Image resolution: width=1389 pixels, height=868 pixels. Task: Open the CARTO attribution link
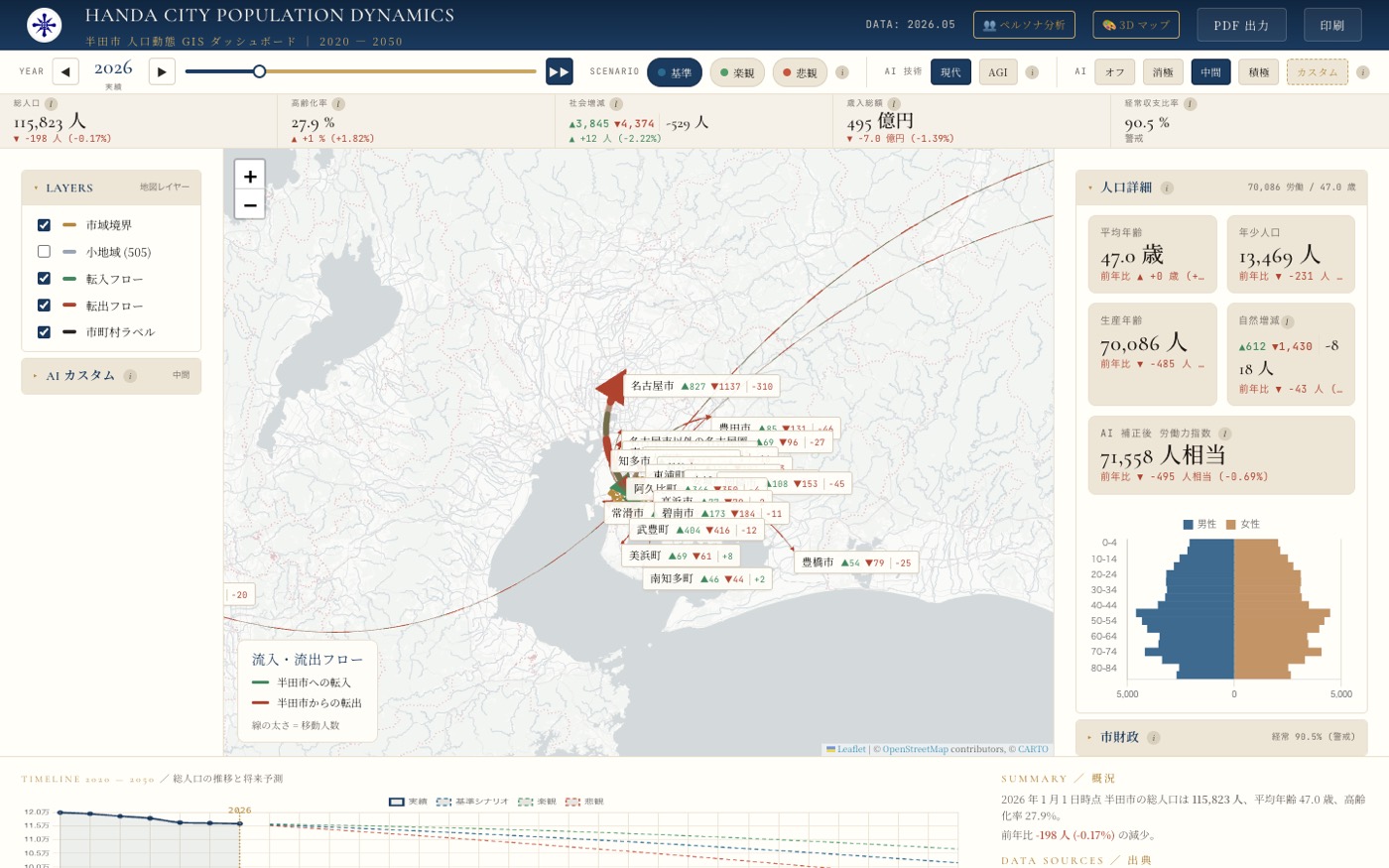click(x=1033, y=749)
